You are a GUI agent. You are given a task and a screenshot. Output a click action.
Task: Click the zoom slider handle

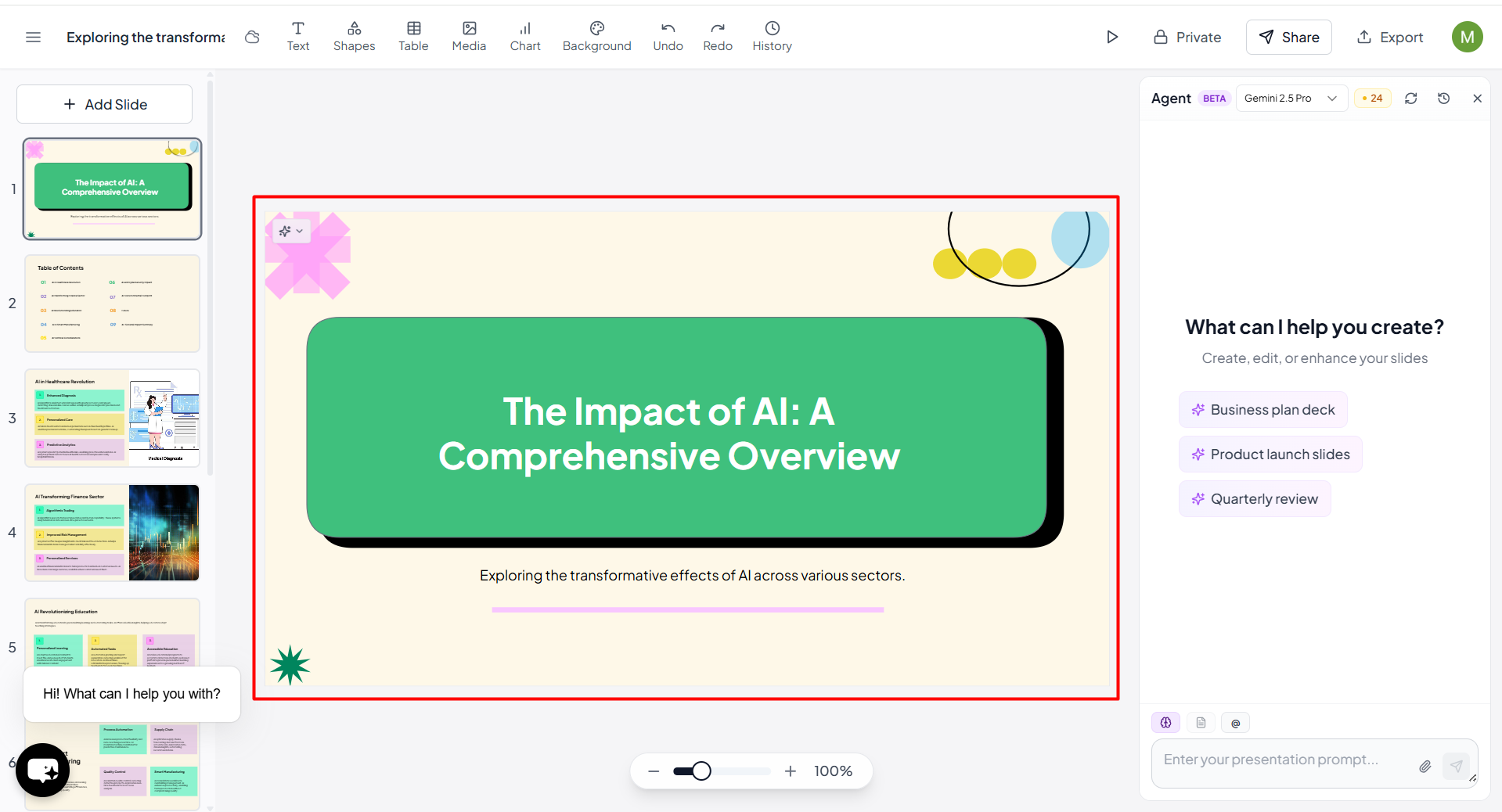coord(701,771)
